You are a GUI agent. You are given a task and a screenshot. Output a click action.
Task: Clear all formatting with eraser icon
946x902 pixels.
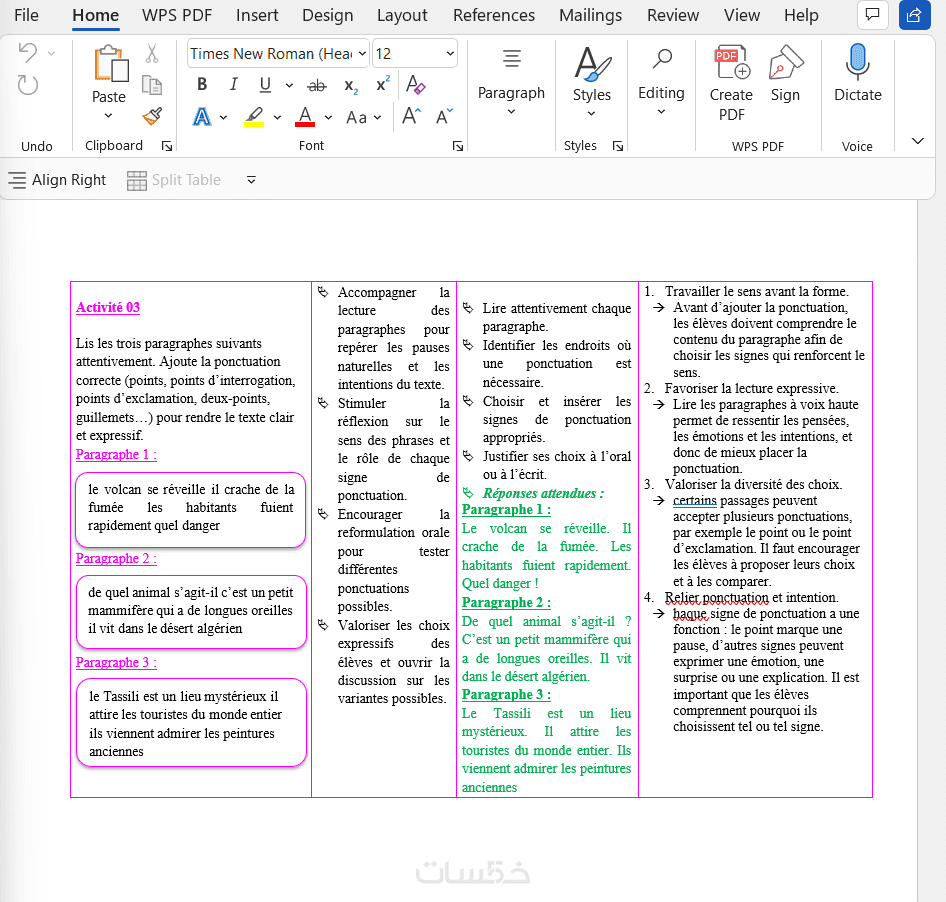pos(415,84)
